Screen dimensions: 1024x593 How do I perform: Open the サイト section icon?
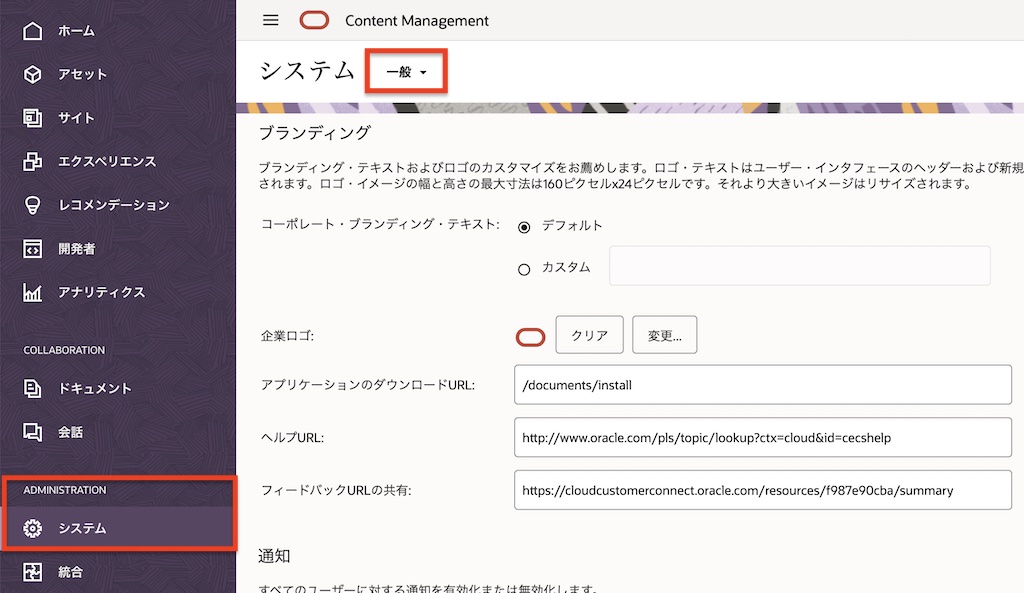click(32, 117)
